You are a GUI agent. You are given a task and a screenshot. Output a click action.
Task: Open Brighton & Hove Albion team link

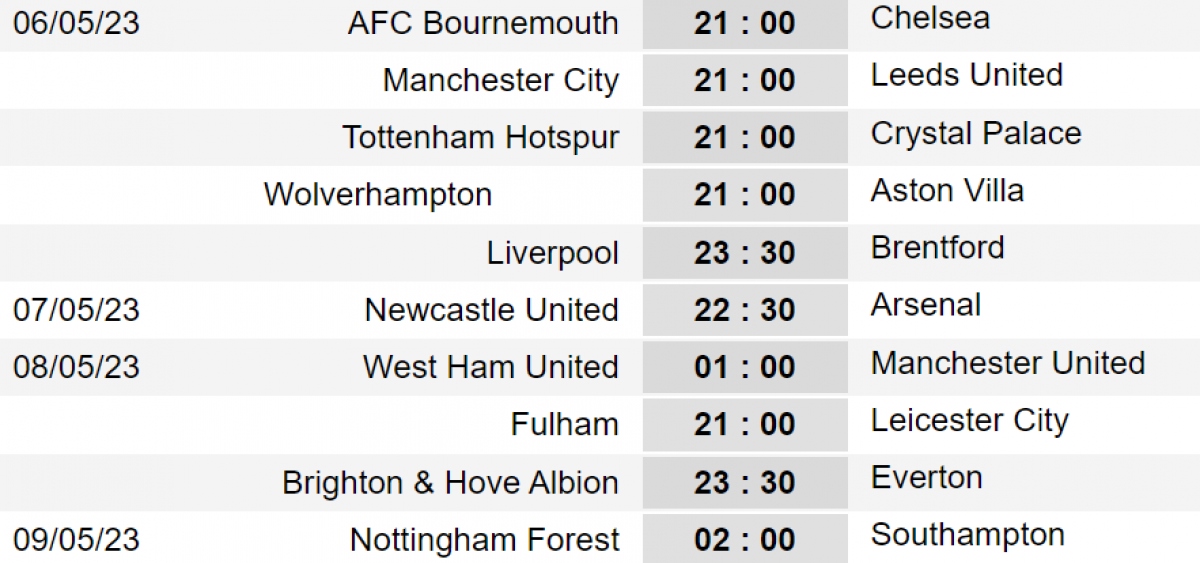click(x=450, y=483)
